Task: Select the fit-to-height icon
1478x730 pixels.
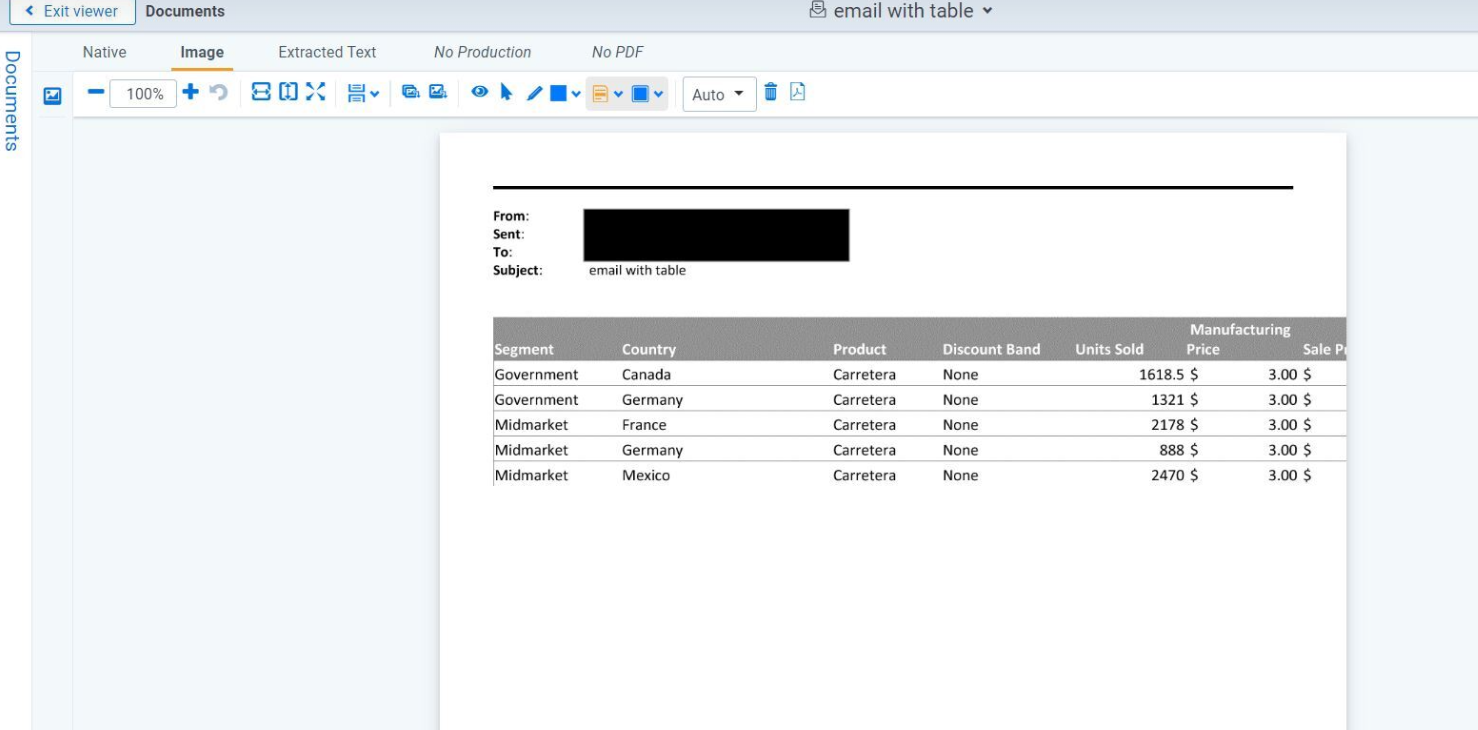Action: 288,92
